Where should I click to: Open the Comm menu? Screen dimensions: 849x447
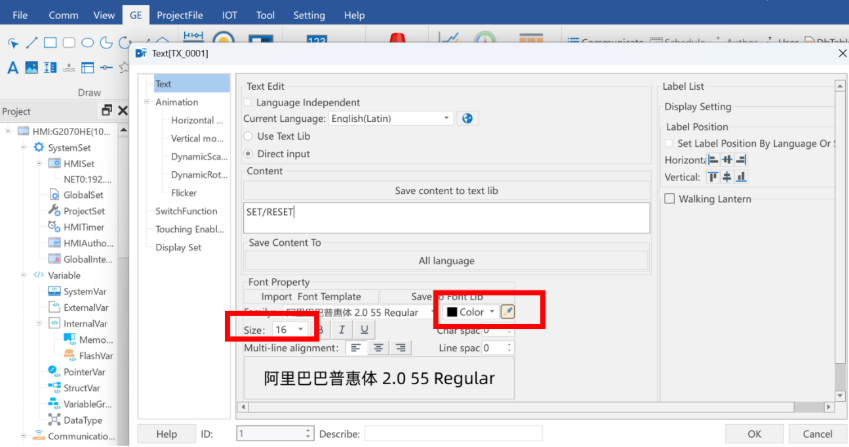point(63,15)
